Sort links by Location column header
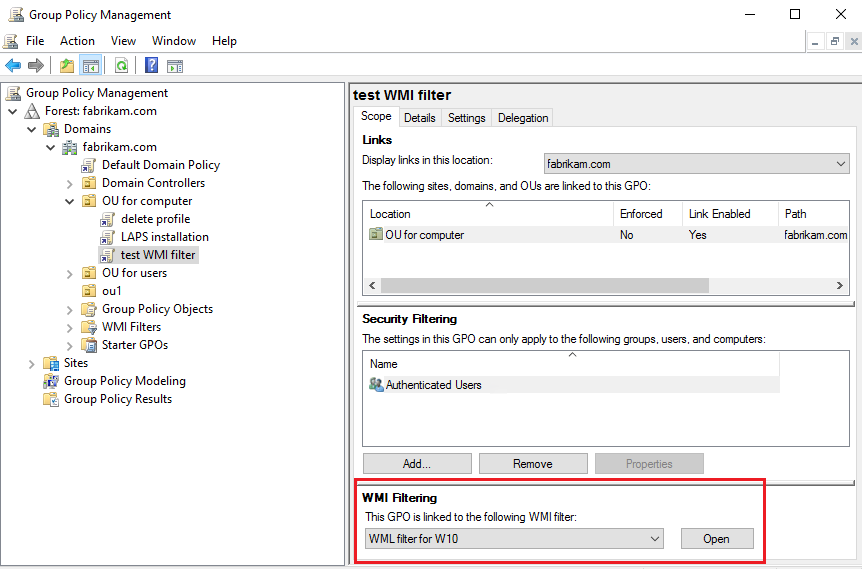The image size is (862, 569). click(x=489, y=214)
